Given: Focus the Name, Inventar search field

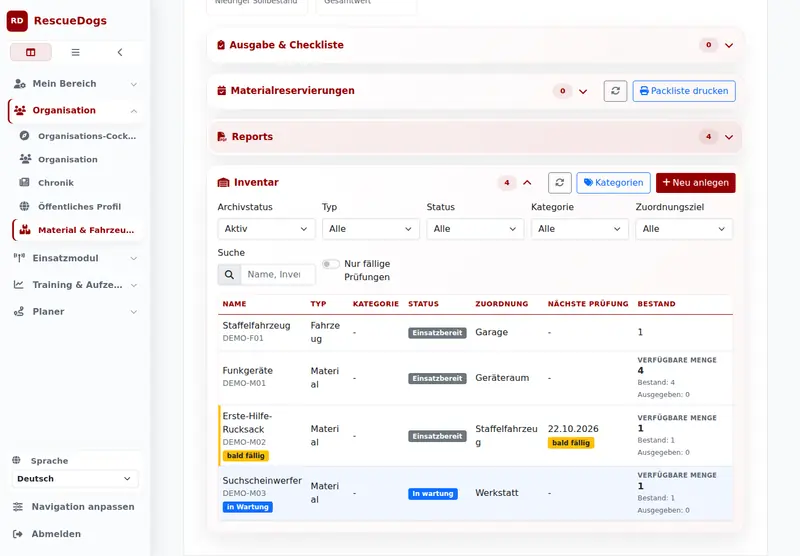Looking at the screenshot, I should pos(278,274).
